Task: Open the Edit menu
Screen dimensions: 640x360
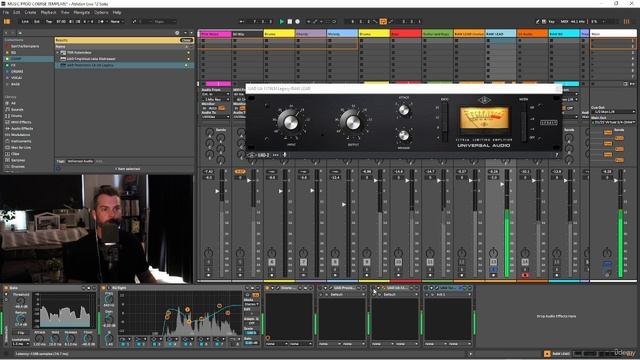Action: tap(16, 12)
